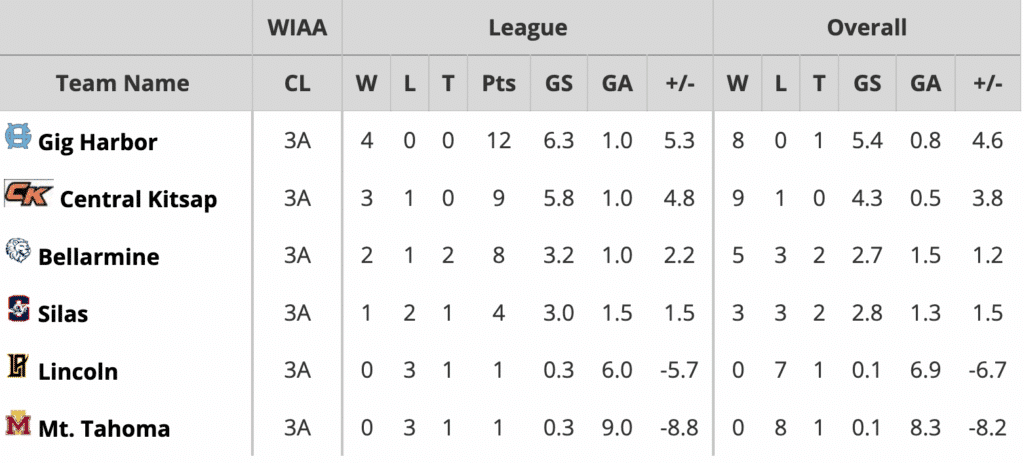This screenshot has height=463, width=1024.
Task: Click the WIAA header cell
Action: coord(297,28)
